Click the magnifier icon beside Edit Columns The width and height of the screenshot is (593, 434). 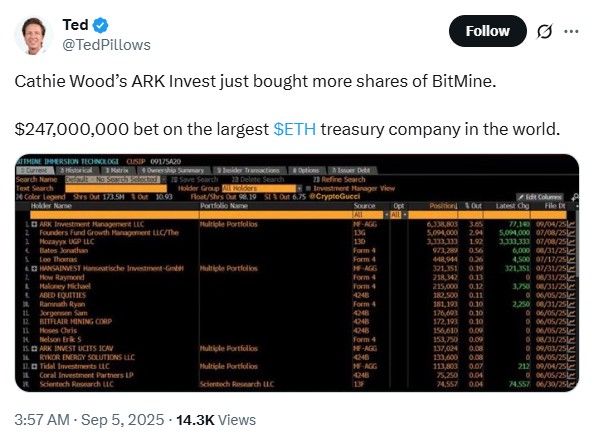coord(576,197)
